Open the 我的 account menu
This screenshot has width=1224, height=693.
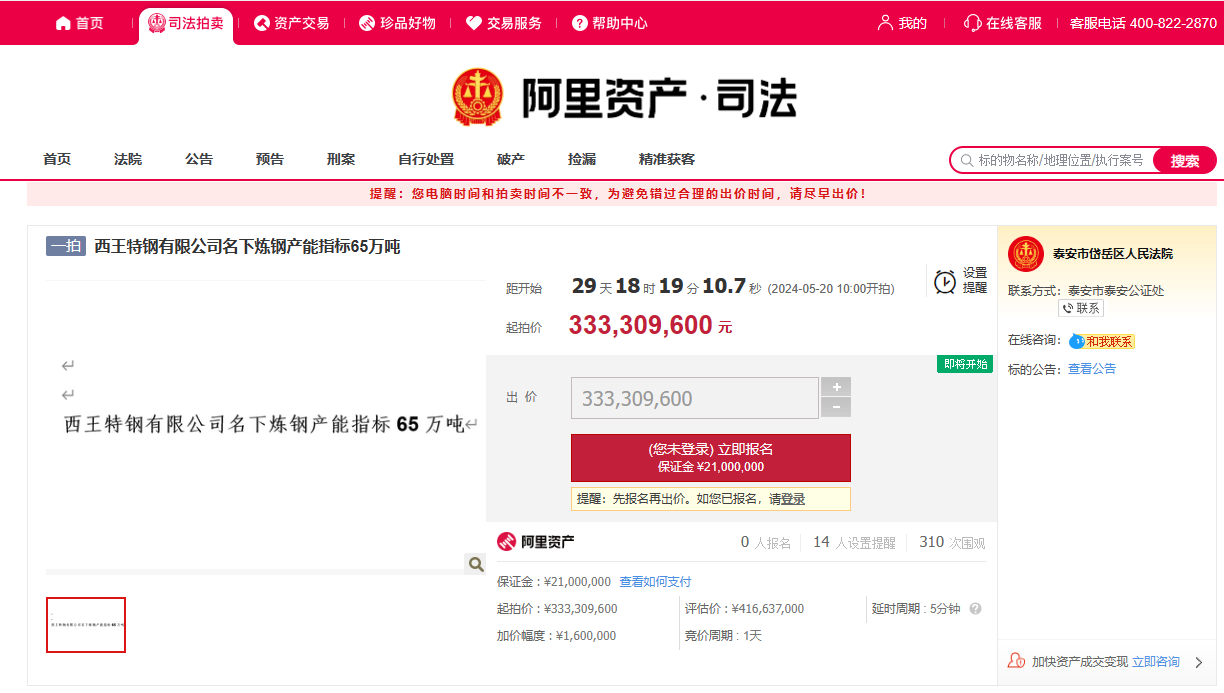(902, 23)
